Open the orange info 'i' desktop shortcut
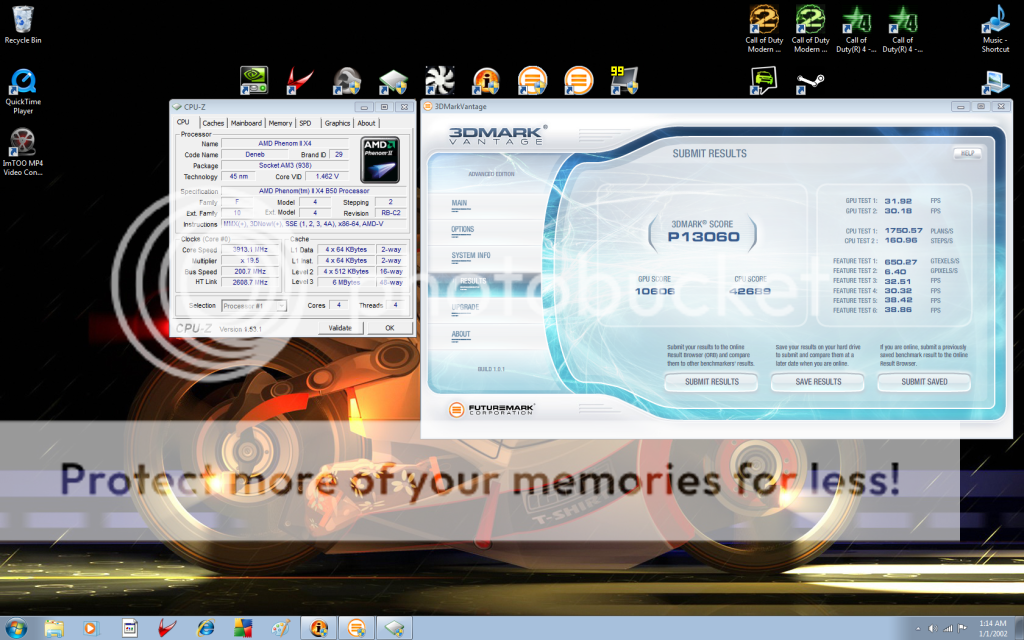The width and height of the screenshot is (1024, 640). pos(486,81)
